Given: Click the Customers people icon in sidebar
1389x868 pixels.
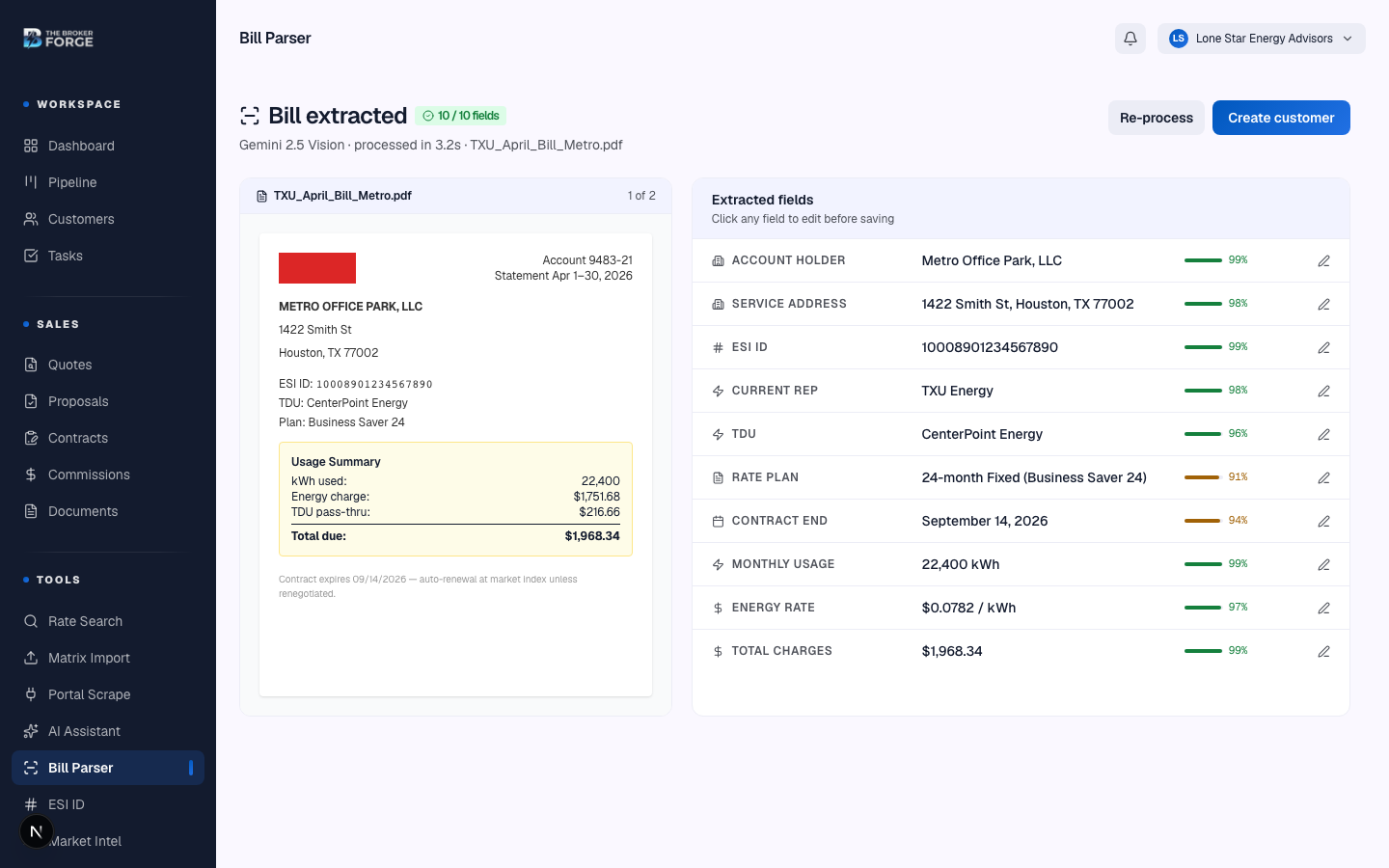Looking at the screenshot, I should click(31, 219).
